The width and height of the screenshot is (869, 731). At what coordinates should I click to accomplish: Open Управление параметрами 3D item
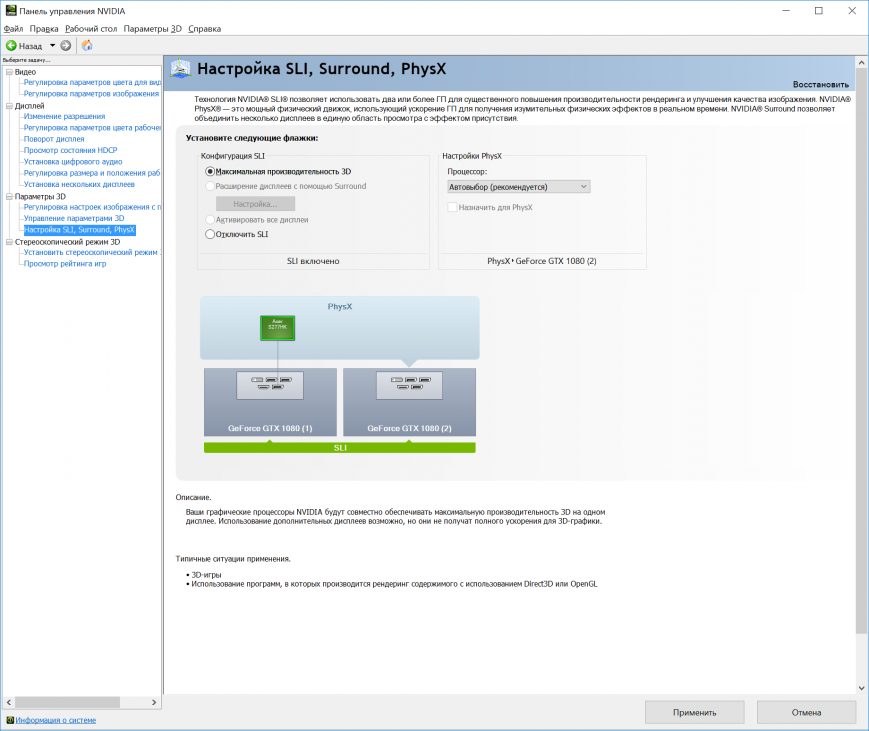coord(74,218)
